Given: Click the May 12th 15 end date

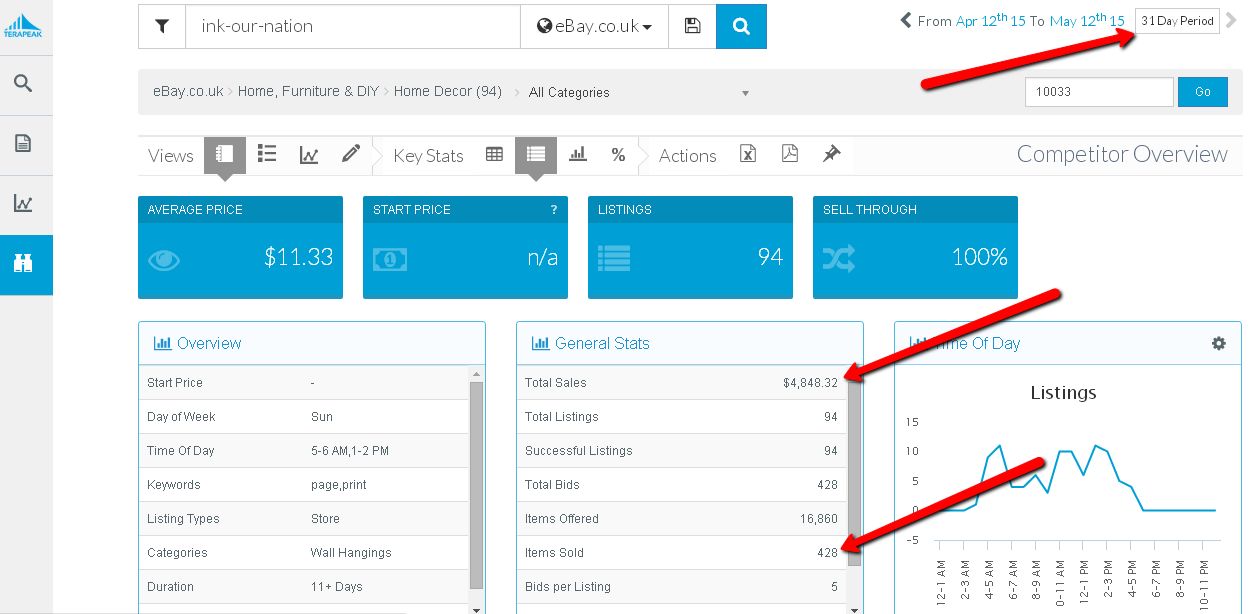Looking at the screenshot, I should click(1087, 20).
